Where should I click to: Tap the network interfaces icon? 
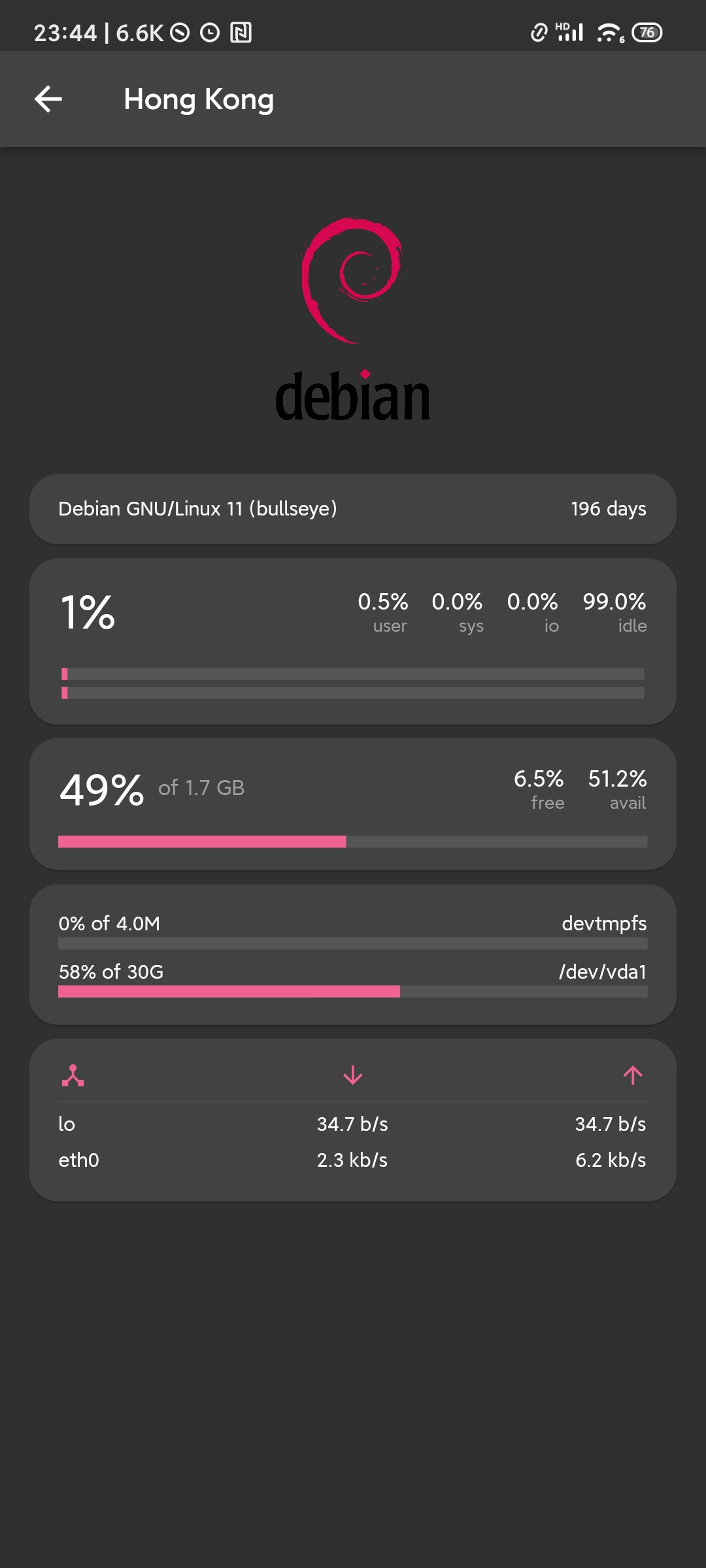pos(73,1075)
